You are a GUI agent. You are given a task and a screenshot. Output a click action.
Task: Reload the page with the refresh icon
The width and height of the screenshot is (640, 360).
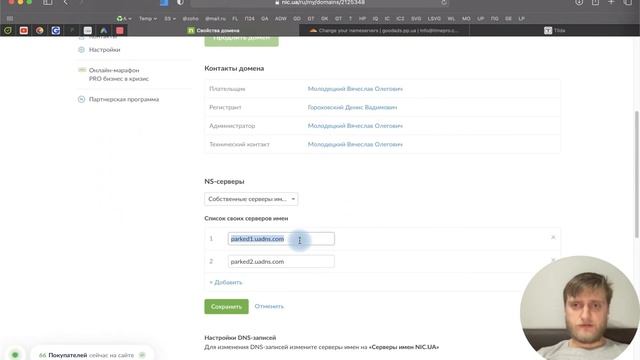444,2
